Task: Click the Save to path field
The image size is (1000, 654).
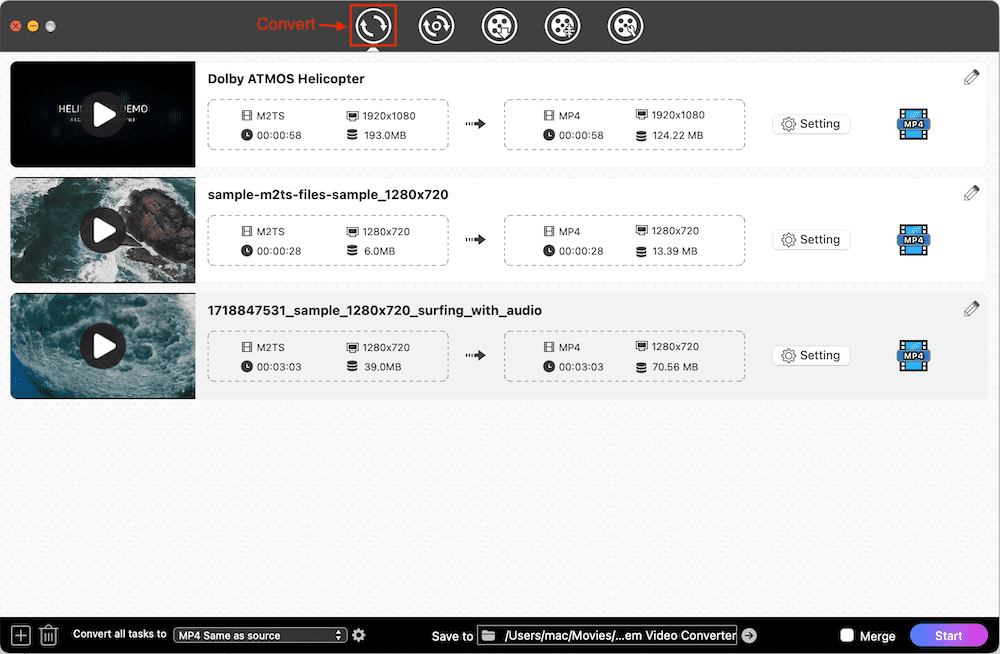Action: pos(607,635)
